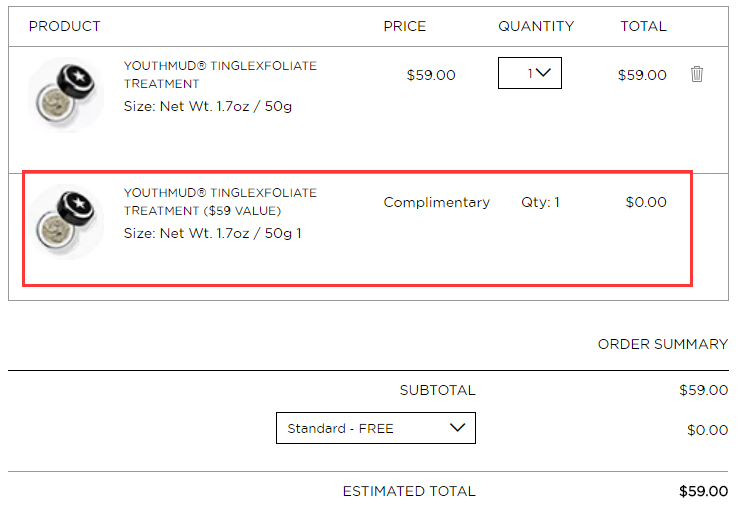
Task: Click the TOTAL column header
Action: (x=643, y=26)
